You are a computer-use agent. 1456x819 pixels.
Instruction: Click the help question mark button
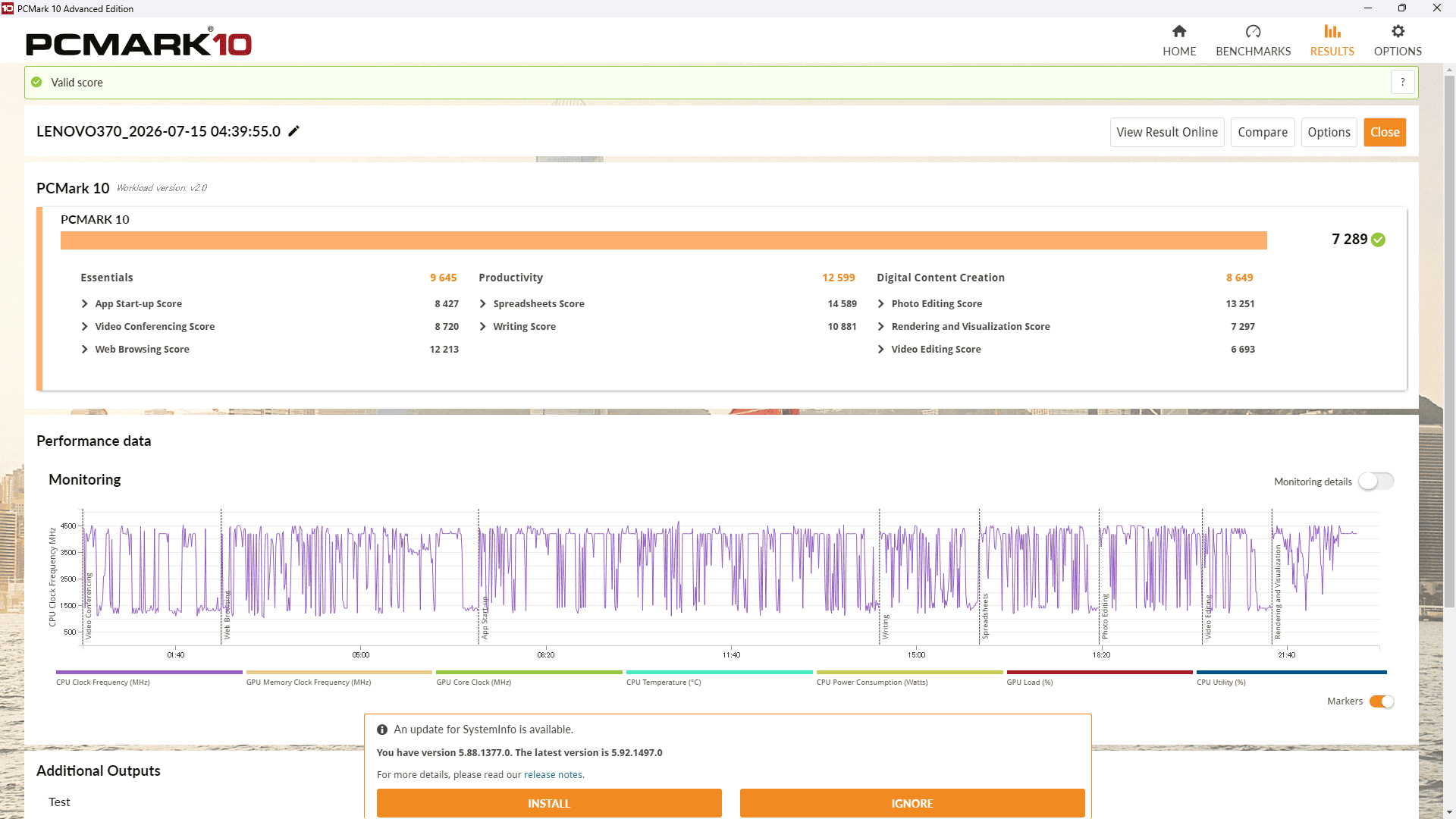click(x=1403, y=82)
